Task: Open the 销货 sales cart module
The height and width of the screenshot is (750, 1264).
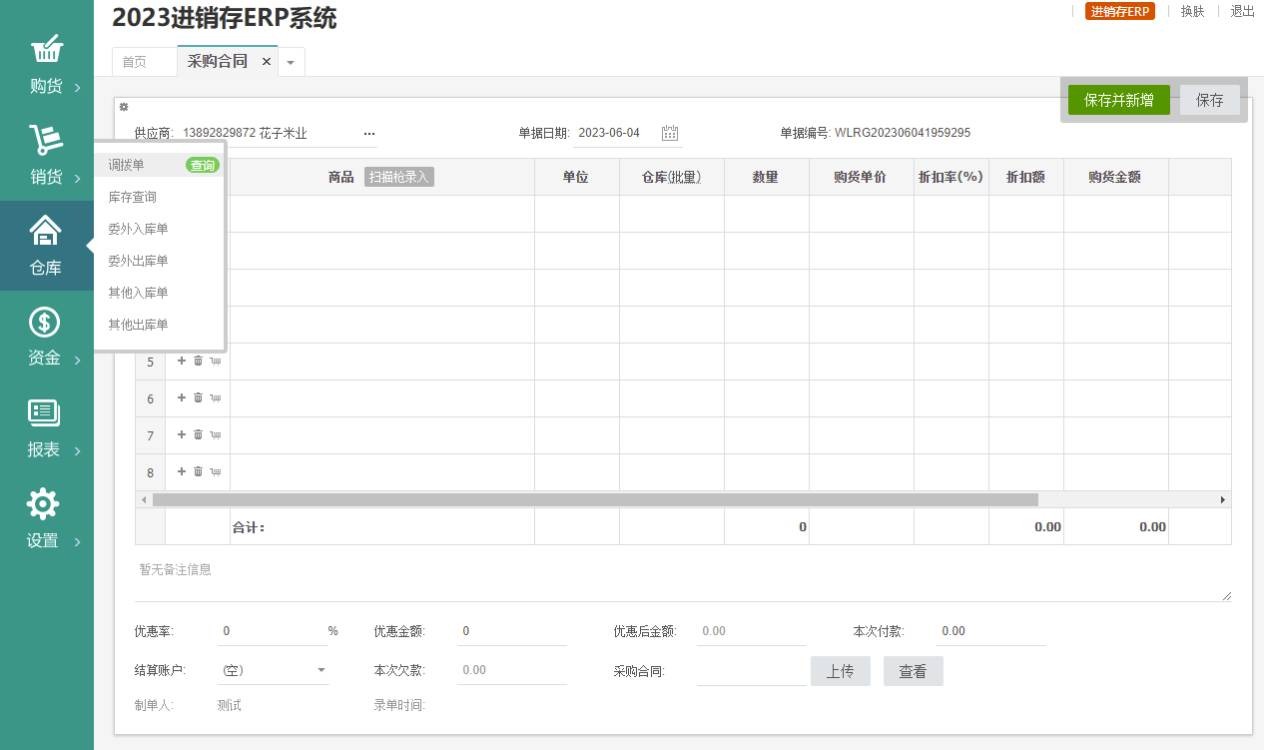Action: (47, 155)
